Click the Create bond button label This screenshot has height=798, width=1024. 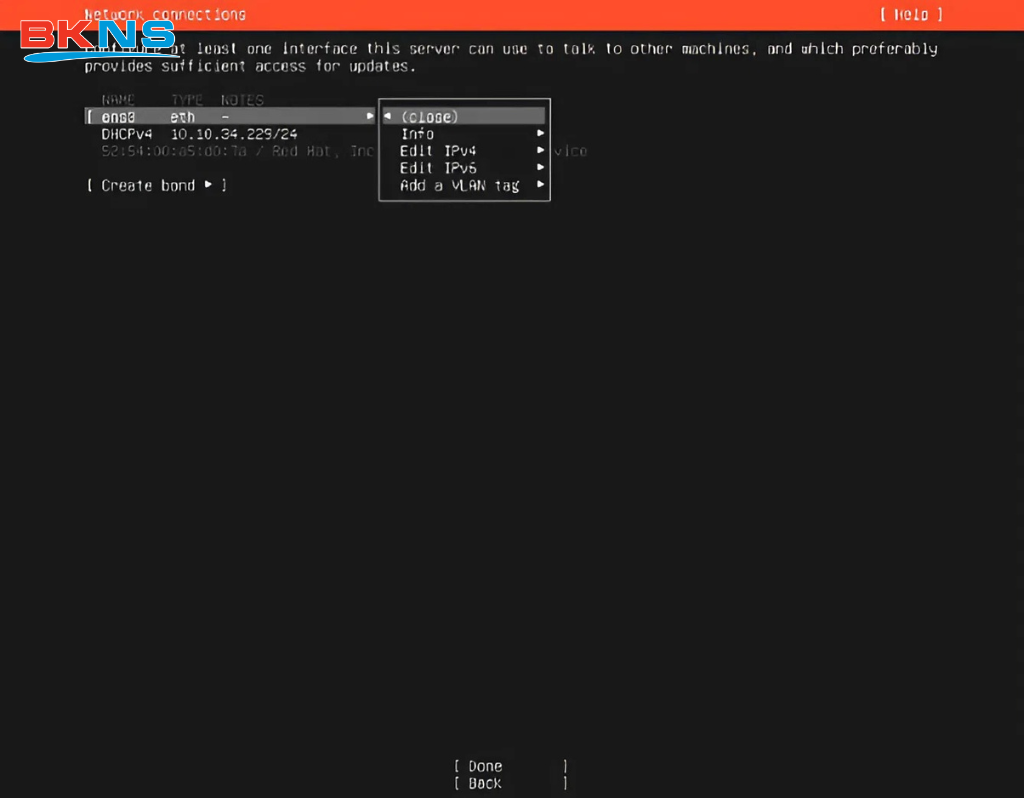point(148,185)
